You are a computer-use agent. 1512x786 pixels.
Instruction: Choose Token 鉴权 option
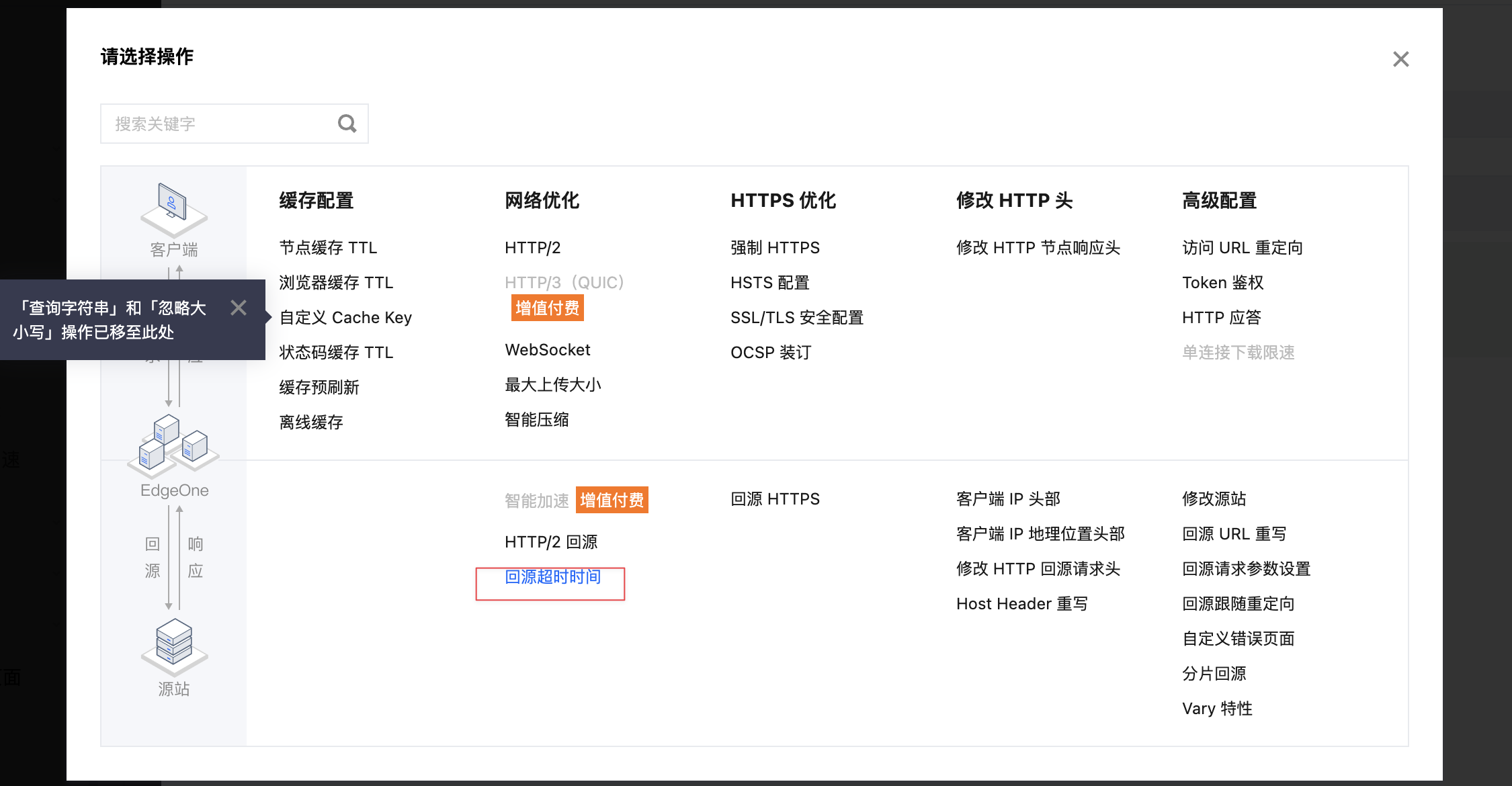click(x=1223, y=283)
